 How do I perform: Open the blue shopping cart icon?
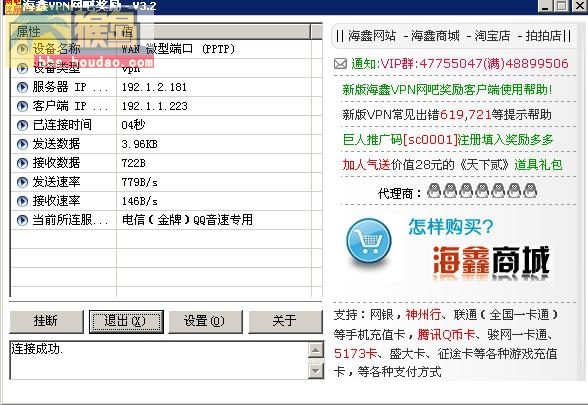pos(369,242)
